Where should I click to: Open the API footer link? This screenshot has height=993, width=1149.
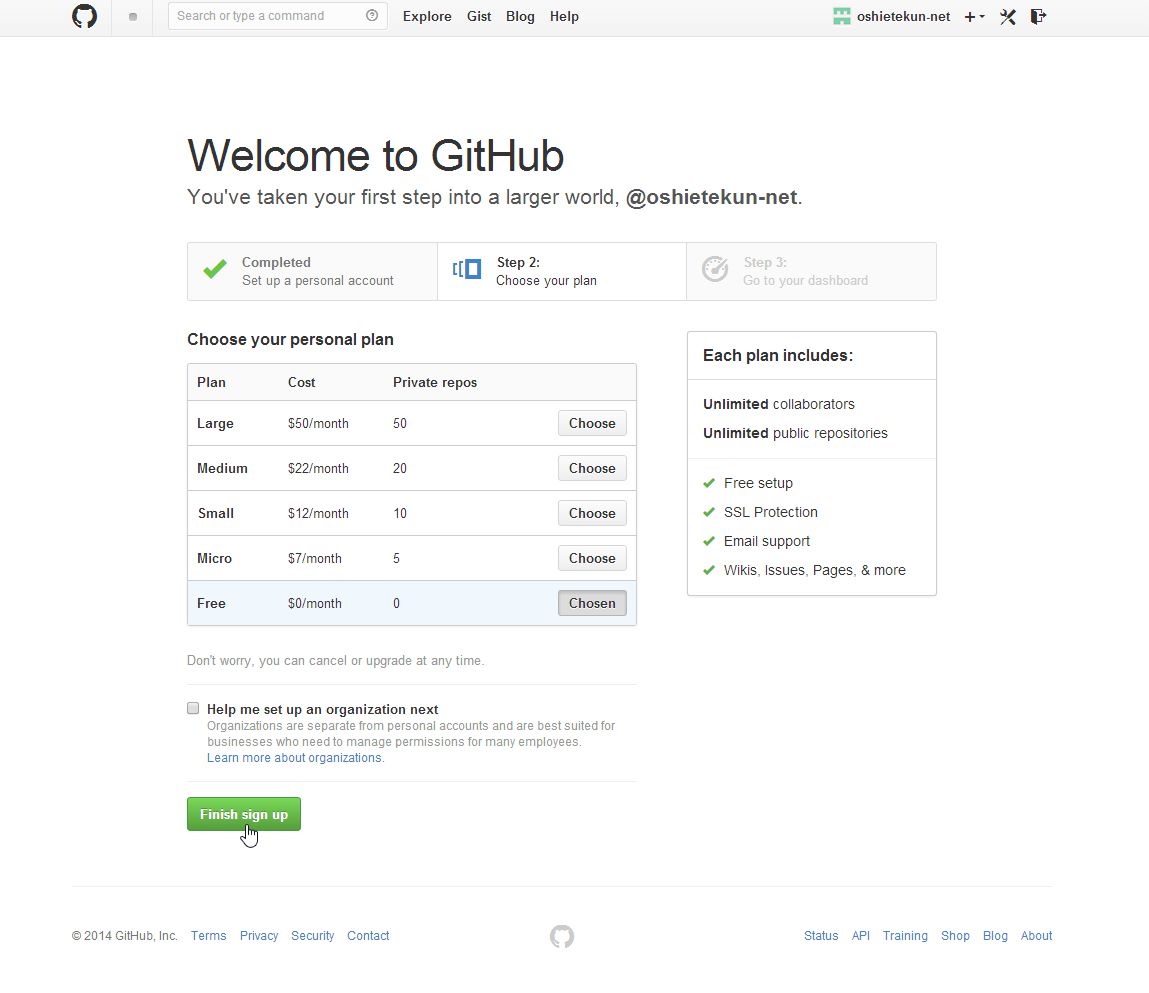(861, 936)
